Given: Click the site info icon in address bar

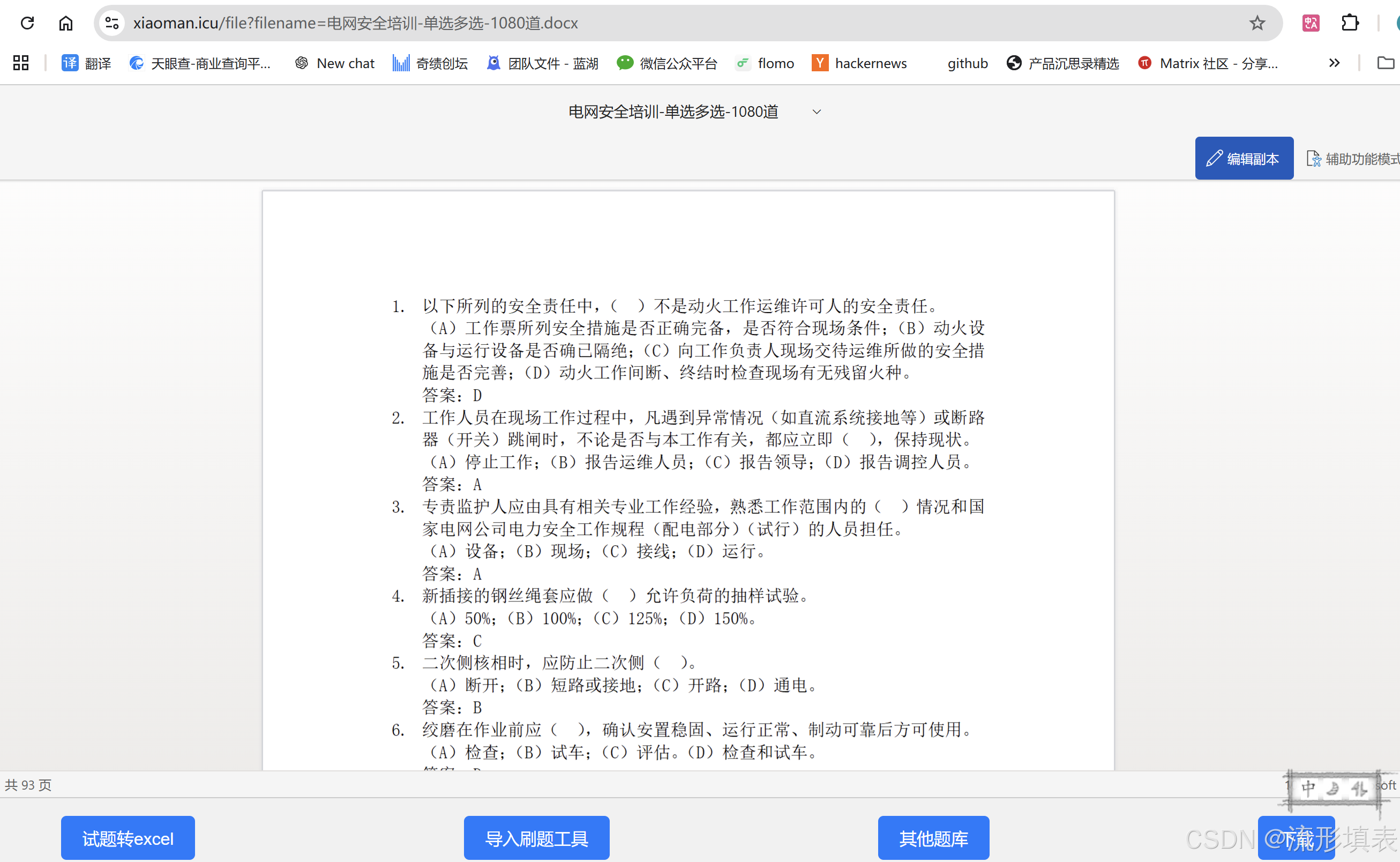Looking at the screenshot, I should click(111, 23).
